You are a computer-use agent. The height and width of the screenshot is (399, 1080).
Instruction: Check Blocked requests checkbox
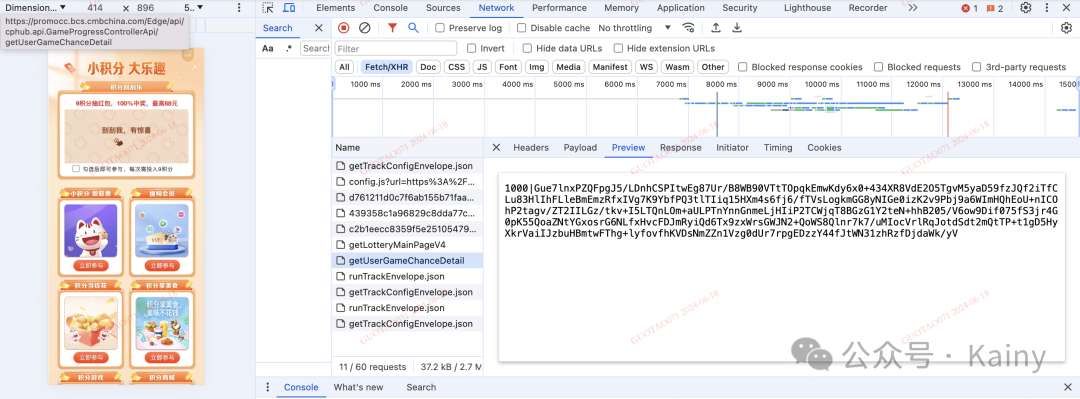pyautogui.click(x=878, y=67)
